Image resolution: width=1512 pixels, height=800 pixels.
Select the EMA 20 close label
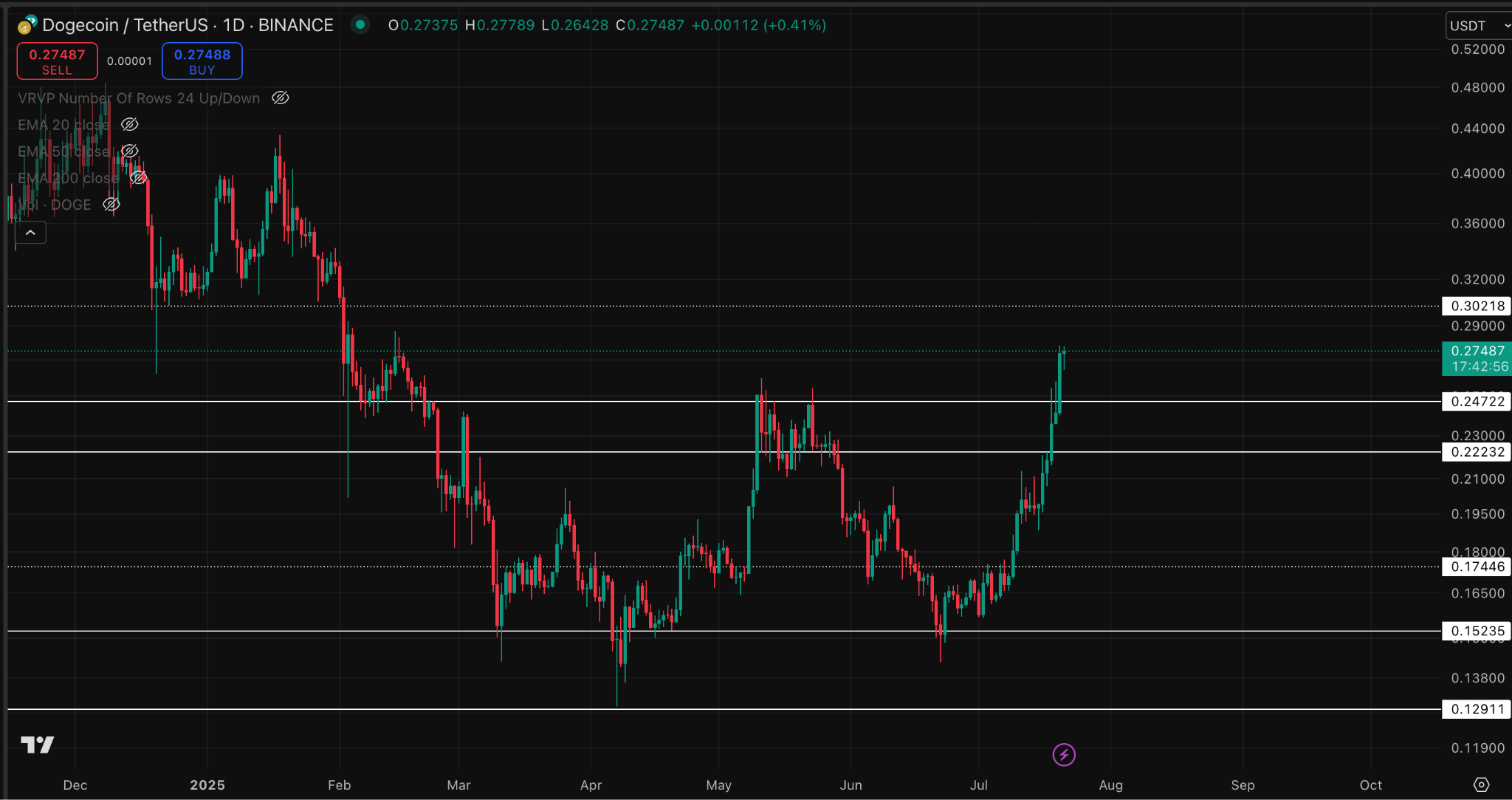tap(63, 125)
